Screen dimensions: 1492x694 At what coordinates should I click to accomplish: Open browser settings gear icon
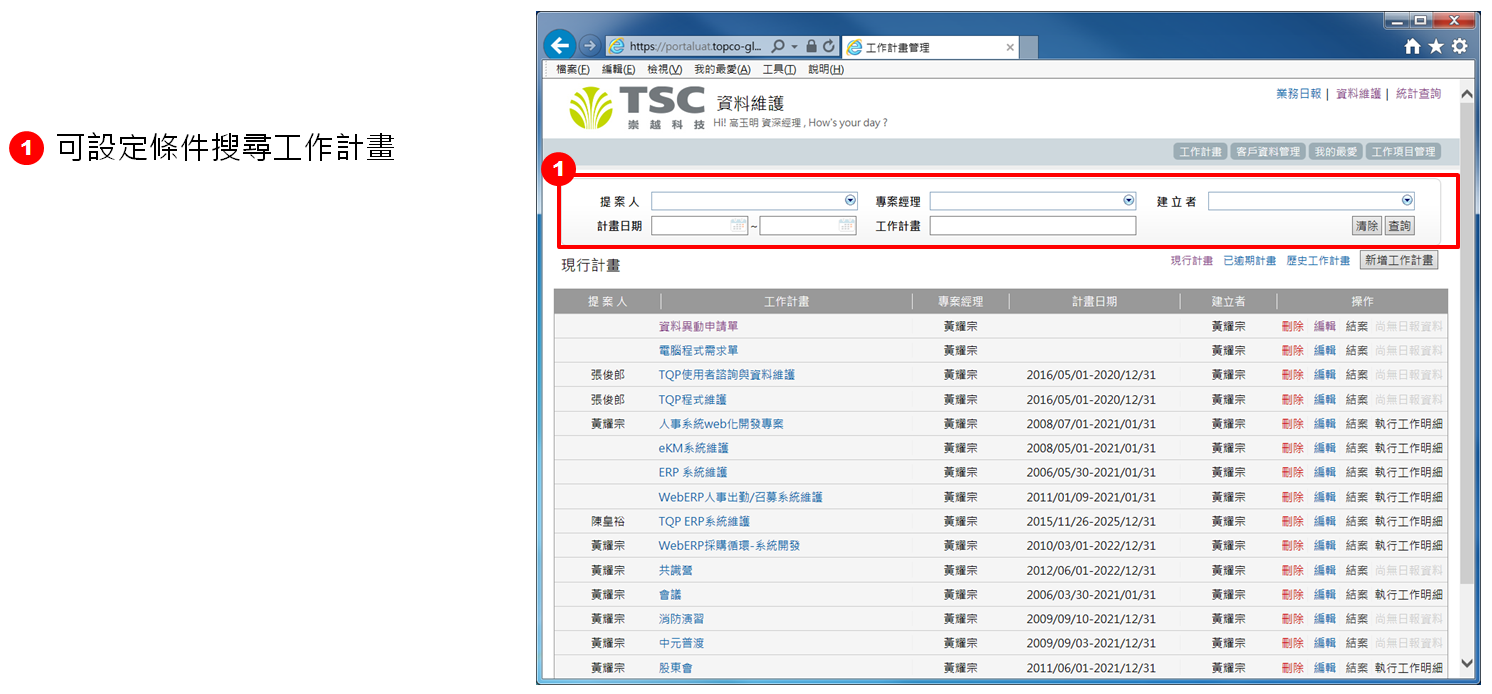coord(1459,47)
